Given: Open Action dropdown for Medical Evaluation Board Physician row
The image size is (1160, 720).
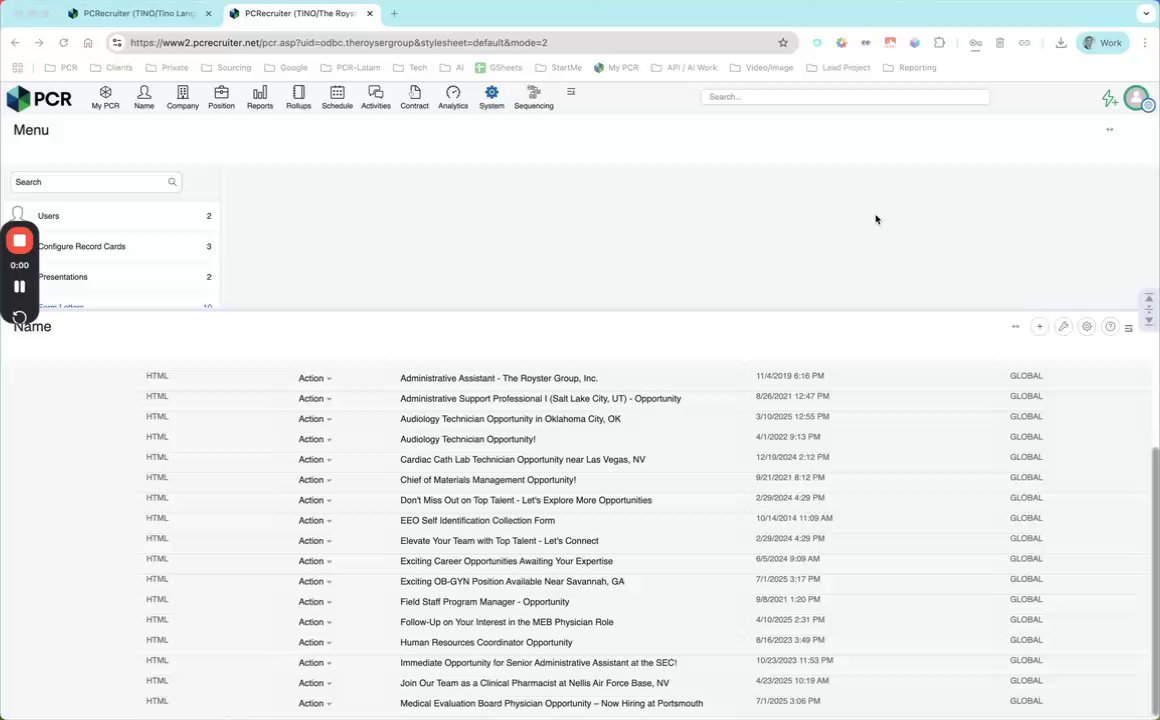Looking at the screenshot, I should (x=314, y=703).
